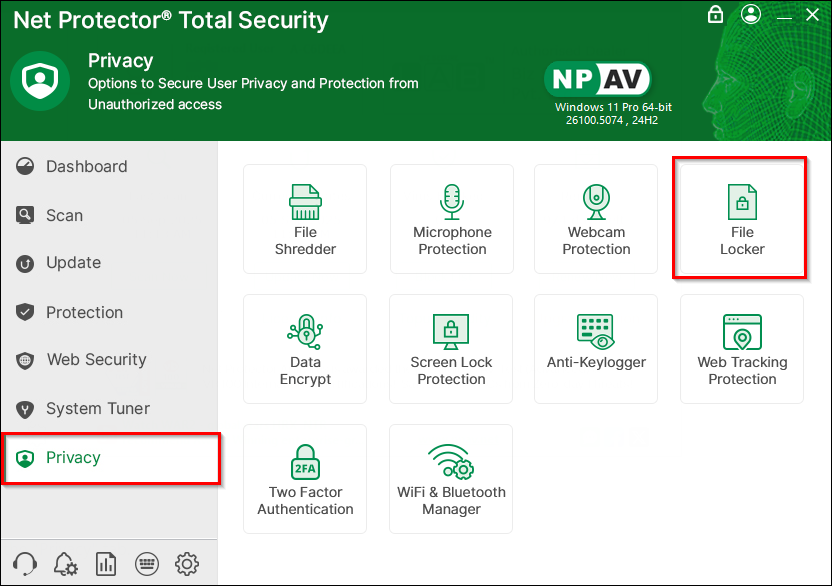This screenshot has height=586, width=832.
Task: Select System Tuner from the sidebar
Action: [97, 409]
